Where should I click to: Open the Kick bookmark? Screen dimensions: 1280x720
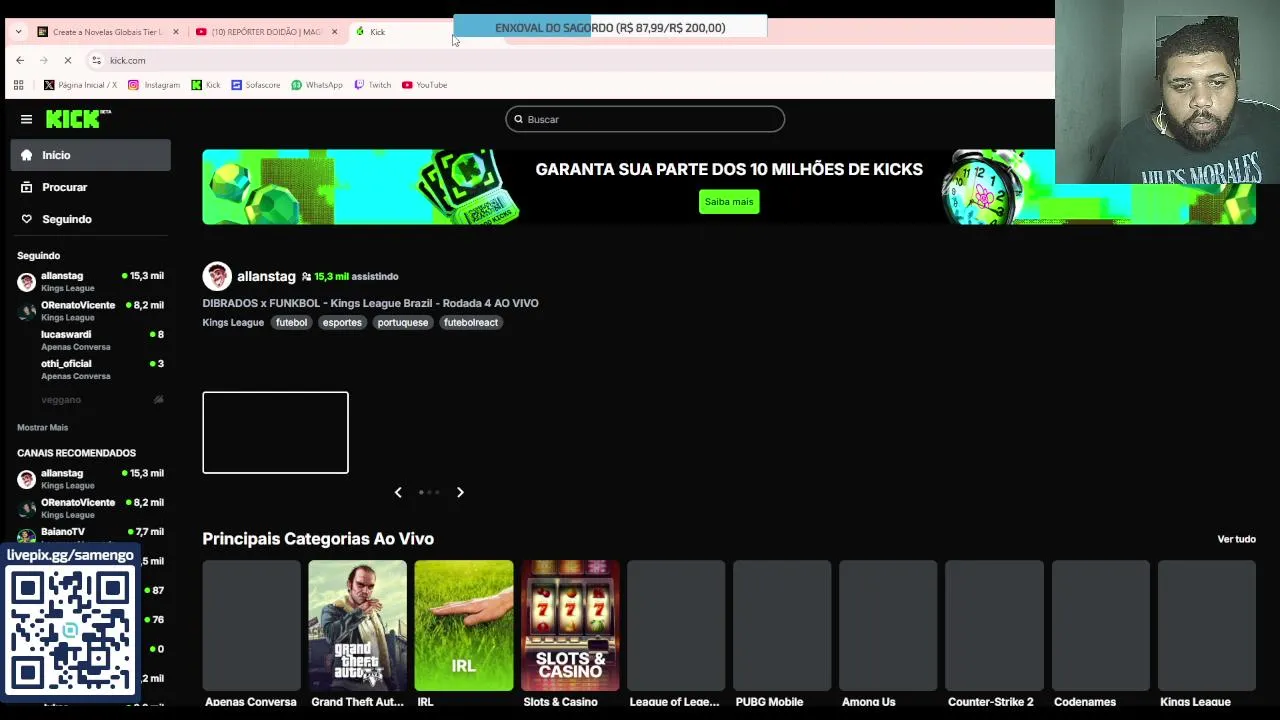(206, 85)
